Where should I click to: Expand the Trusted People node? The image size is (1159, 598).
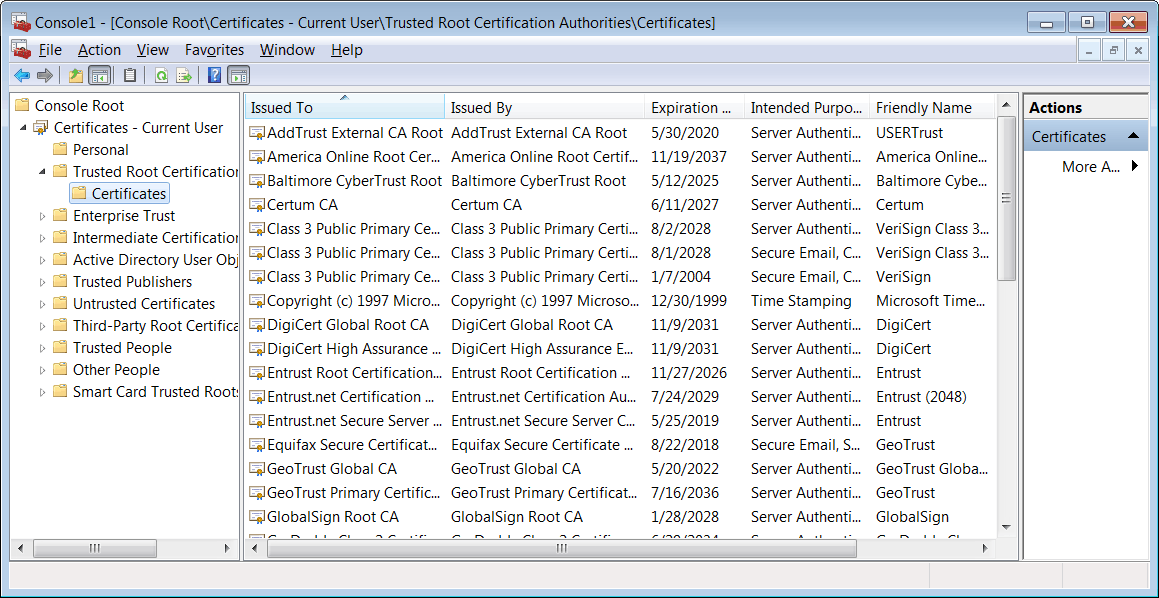pos(42,348)
